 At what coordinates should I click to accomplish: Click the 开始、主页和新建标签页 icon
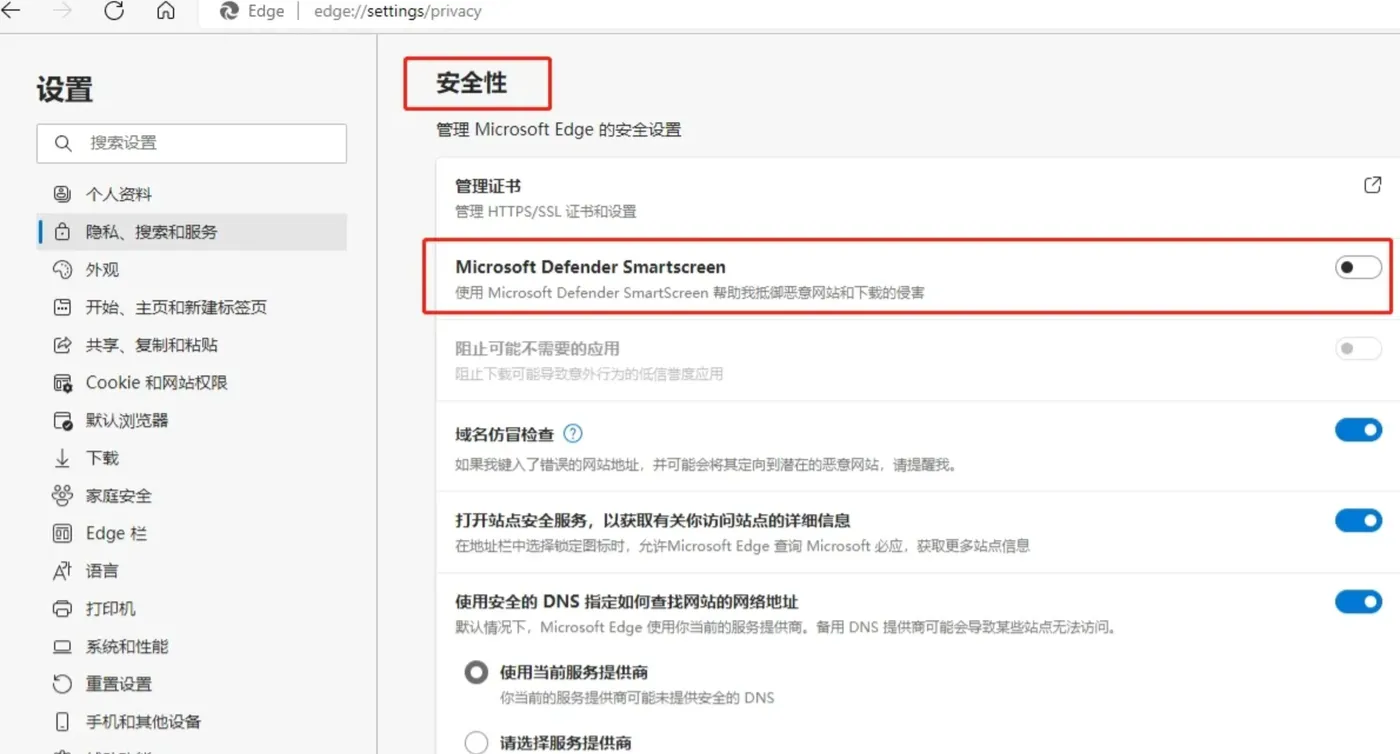click(x=62, y=307)
